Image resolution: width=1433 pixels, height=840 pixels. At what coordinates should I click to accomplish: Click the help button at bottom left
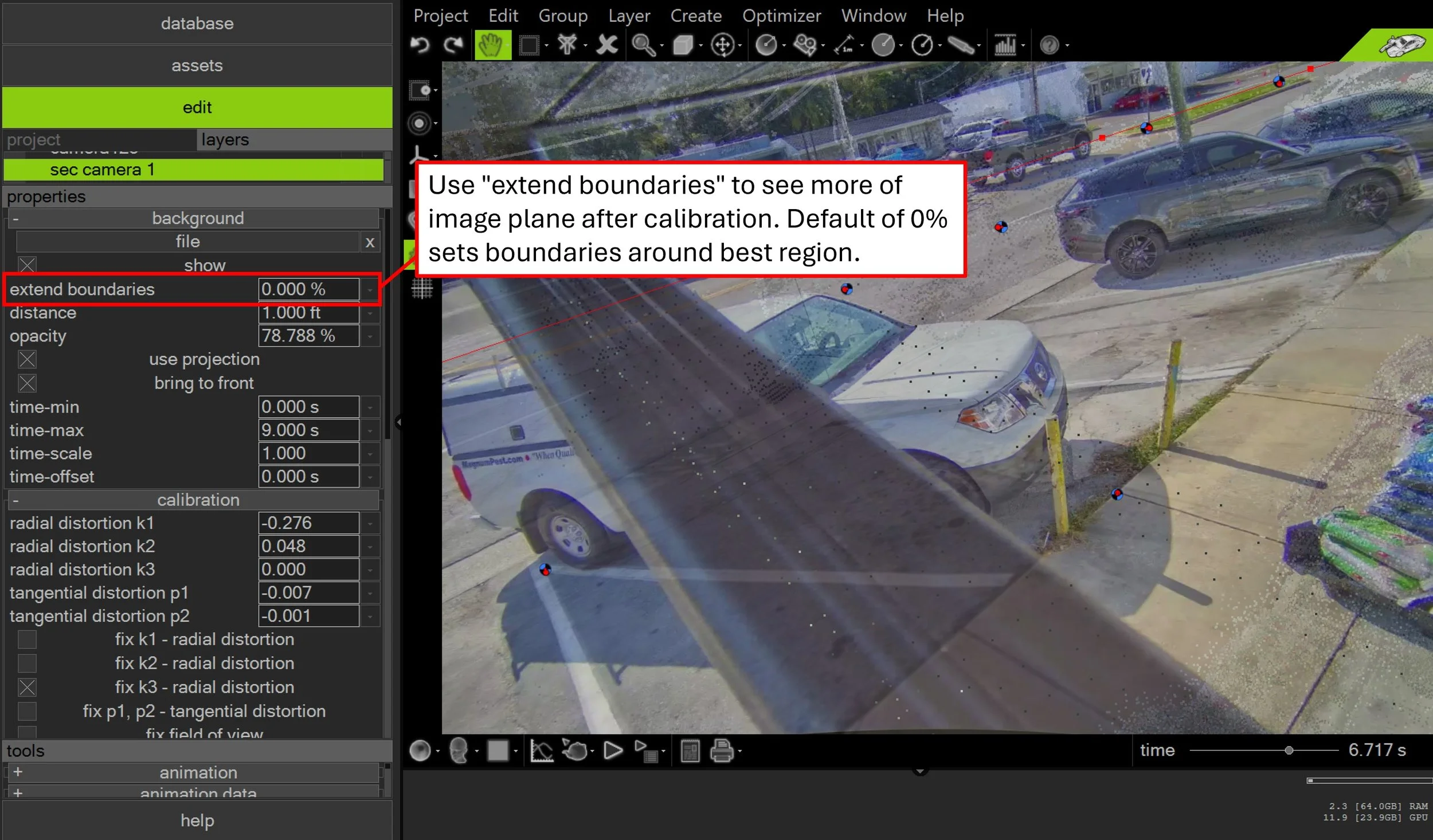click(197, 820)
